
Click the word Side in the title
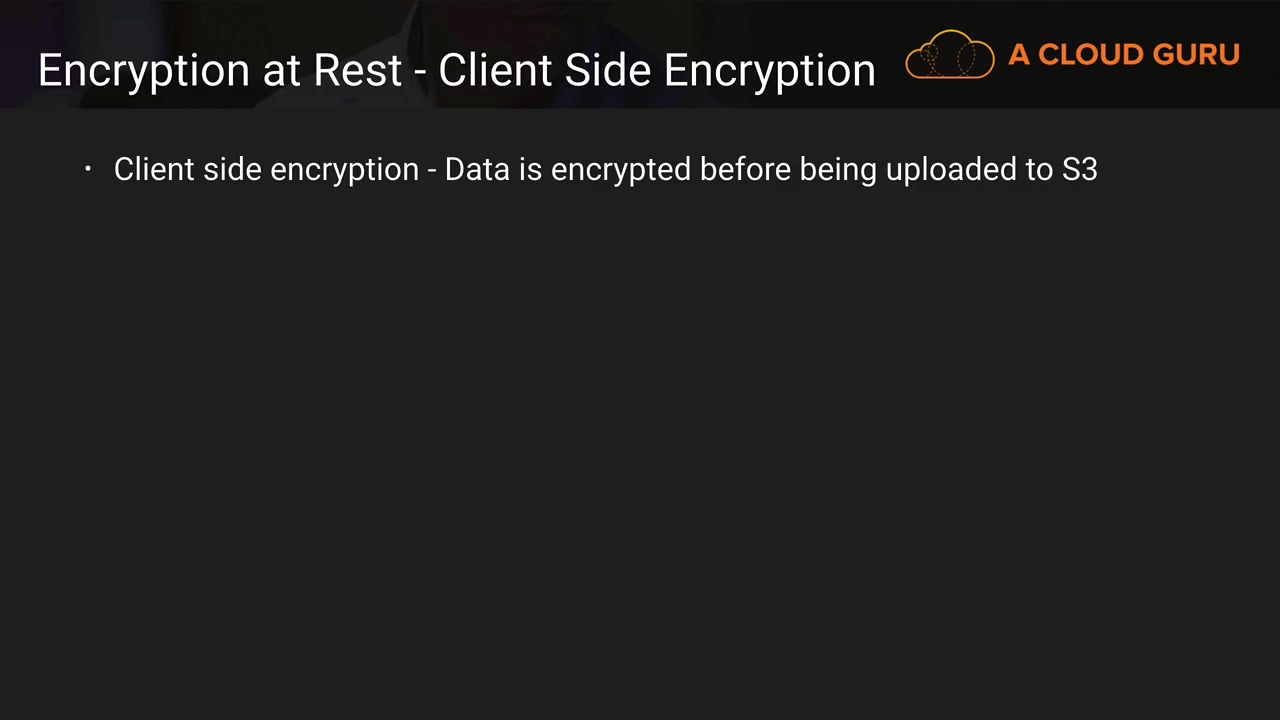pos(606,70)
